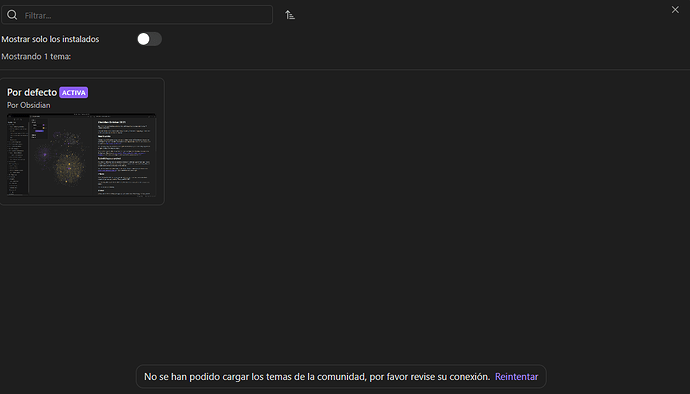Image resolution: width=690 pixels, height=394 pixels.
Task: Click the Filtrar search field
Action: coord(137,15)
